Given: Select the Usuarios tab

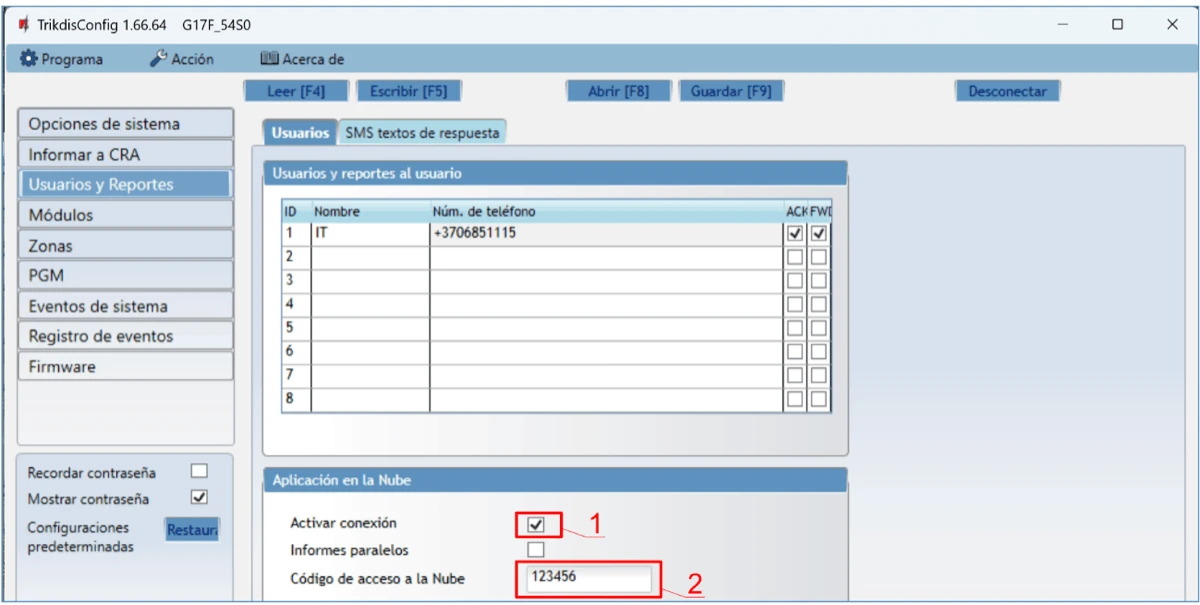Looking at the screenshot, I should pos(299,132).
